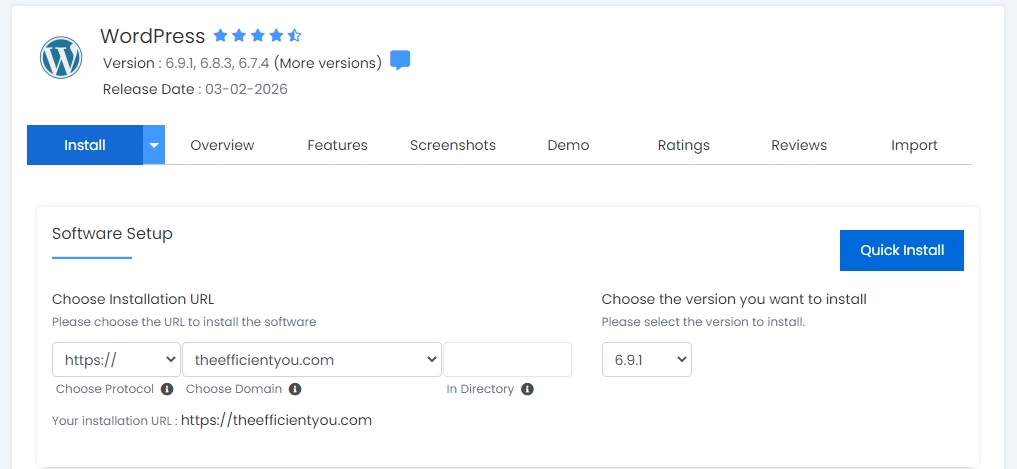This screenshot has width=1017, height=469.
Task: Click the Release Date 03-02-2026 text
Action: tap(195, 90)
